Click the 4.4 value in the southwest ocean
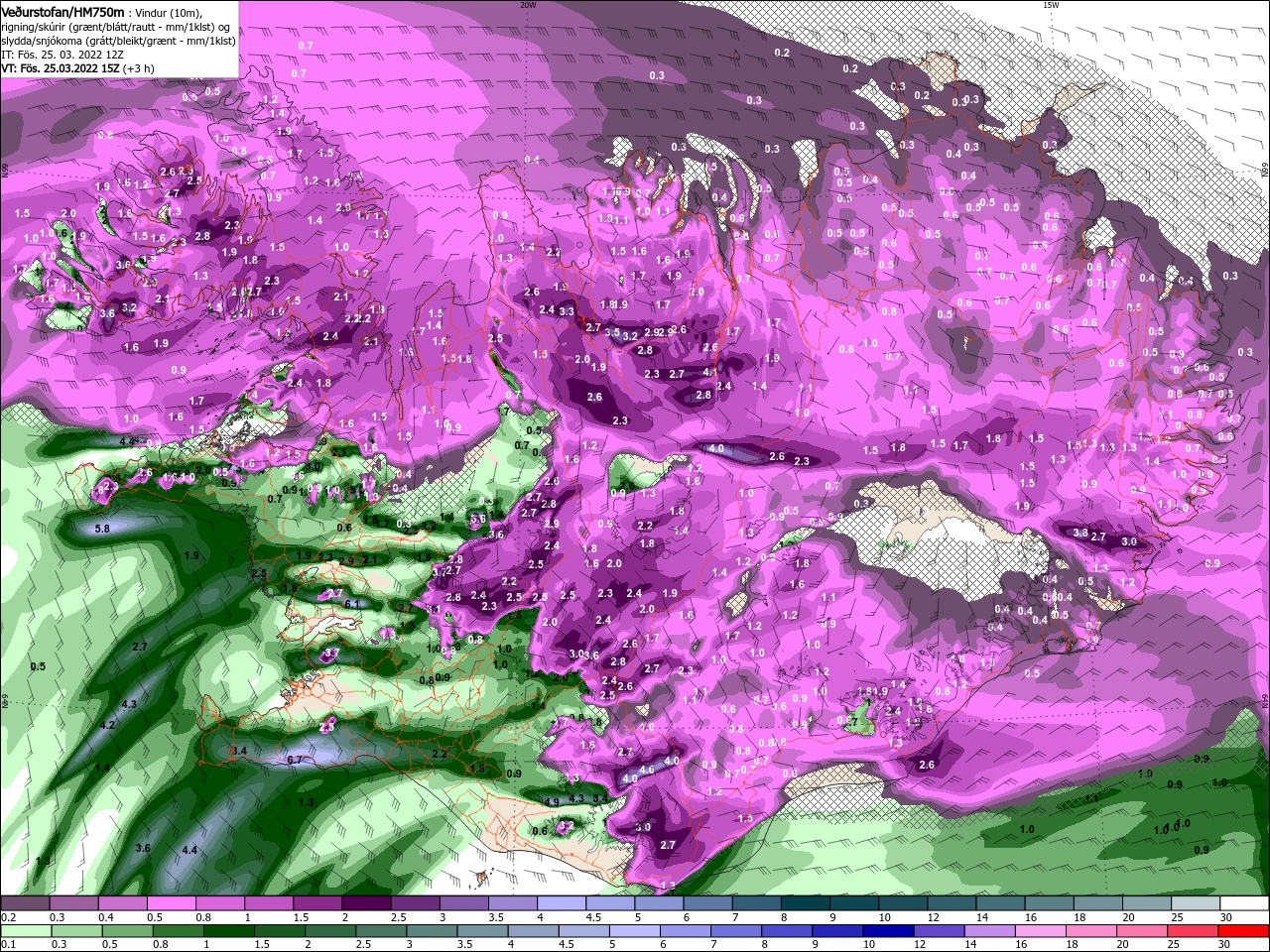The height and width of the screenshot is (952, 1270). tap(190, 850)
